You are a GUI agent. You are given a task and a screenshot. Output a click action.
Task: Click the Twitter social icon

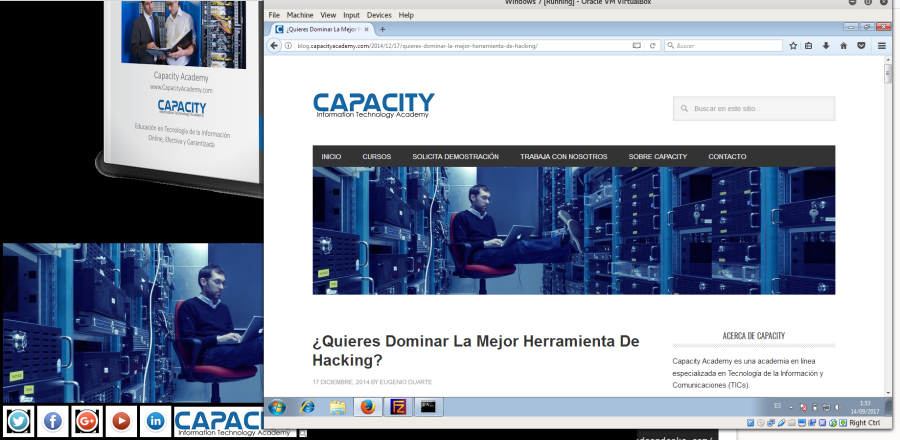point(19,421)
